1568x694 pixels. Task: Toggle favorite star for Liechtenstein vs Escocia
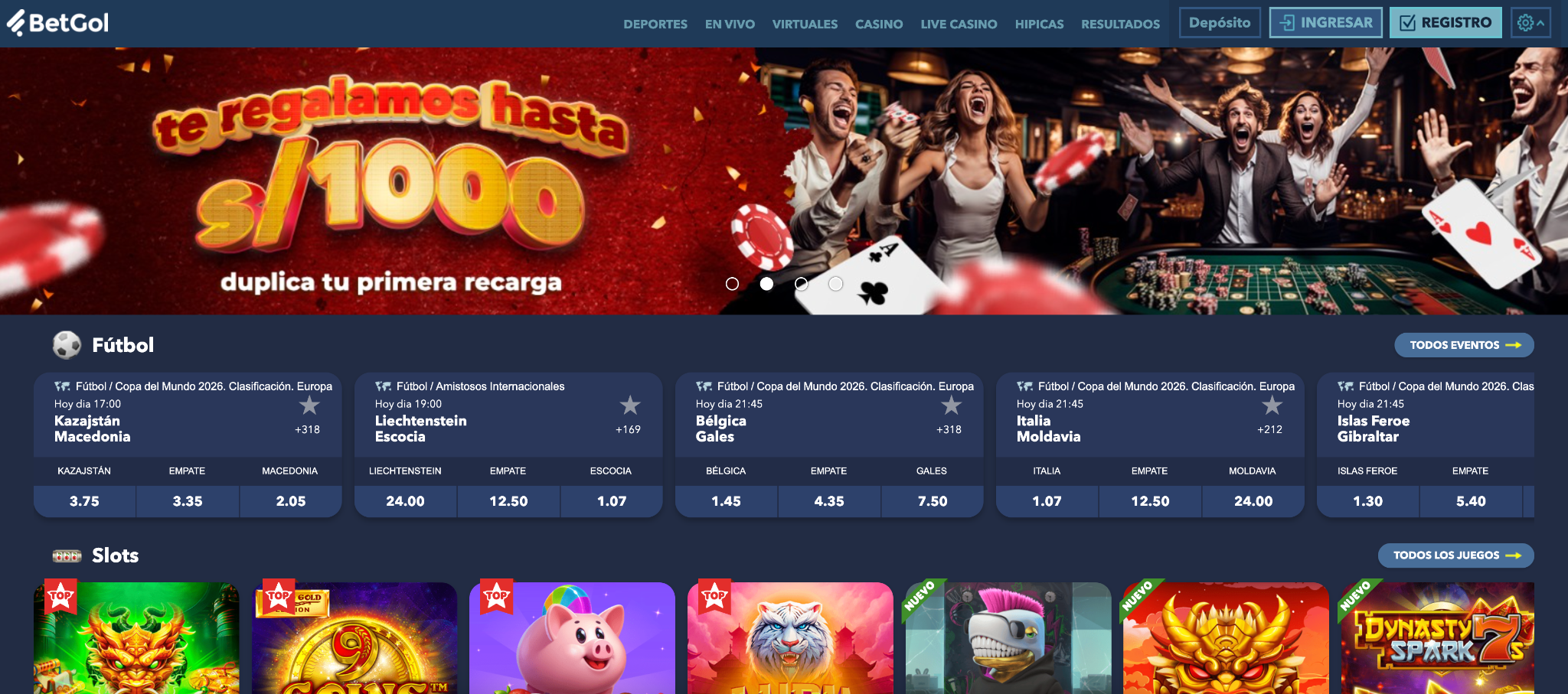pos(629,405)
